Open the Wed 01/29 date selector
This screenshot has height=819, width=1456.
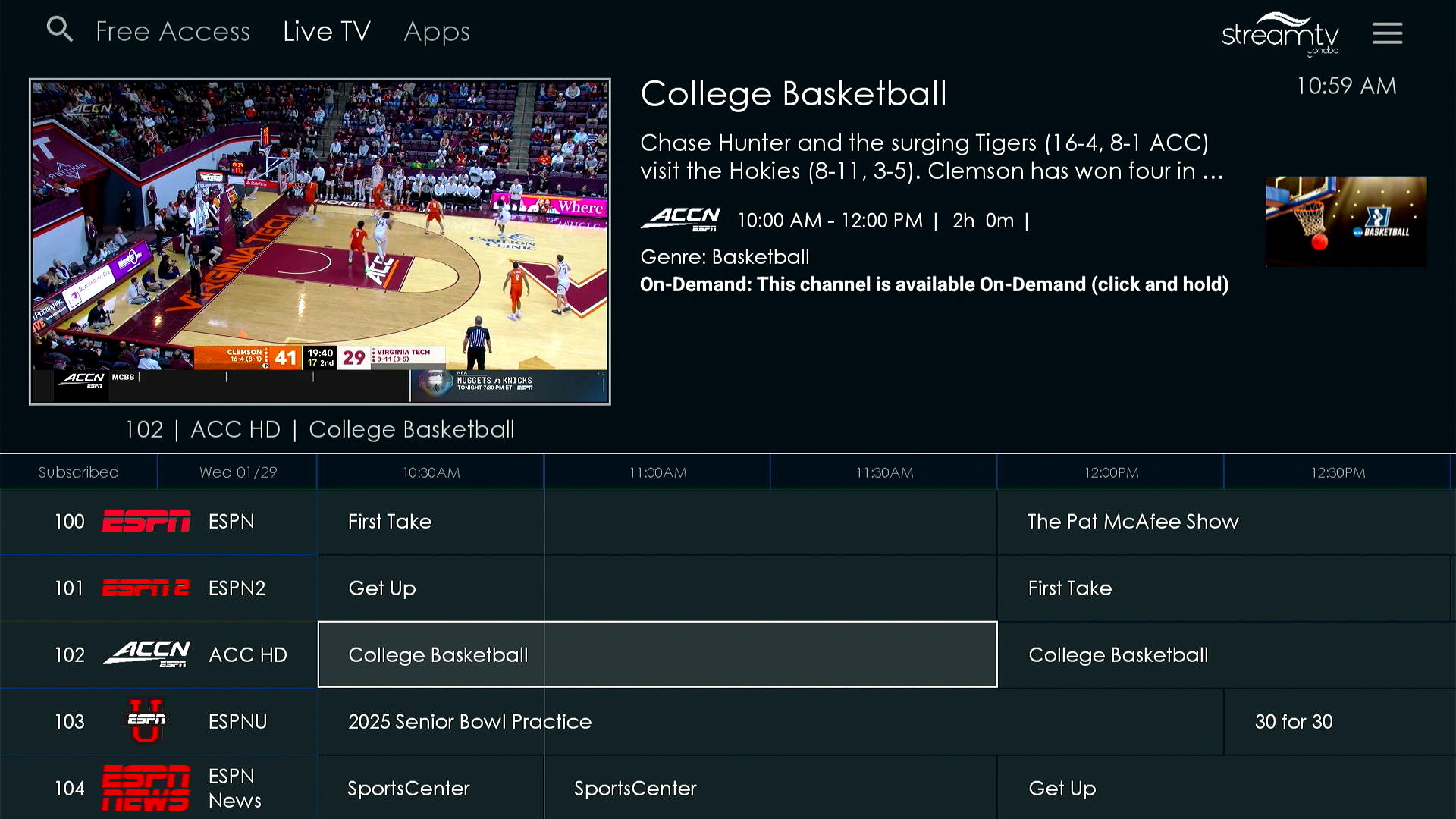point(238,472)
